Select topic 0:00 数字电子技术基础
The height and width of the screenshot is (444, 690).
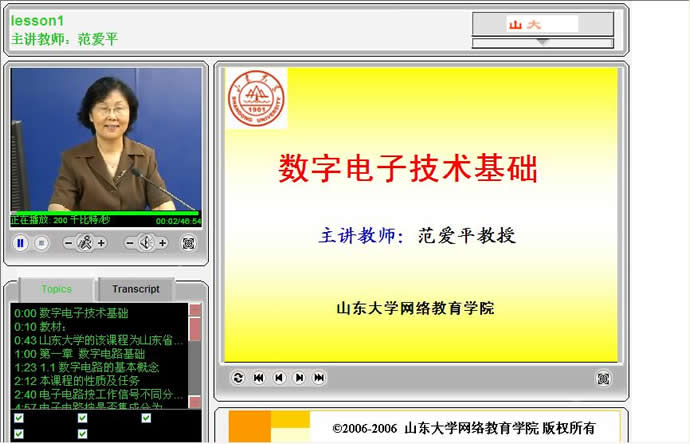click(x=71, y=313)
